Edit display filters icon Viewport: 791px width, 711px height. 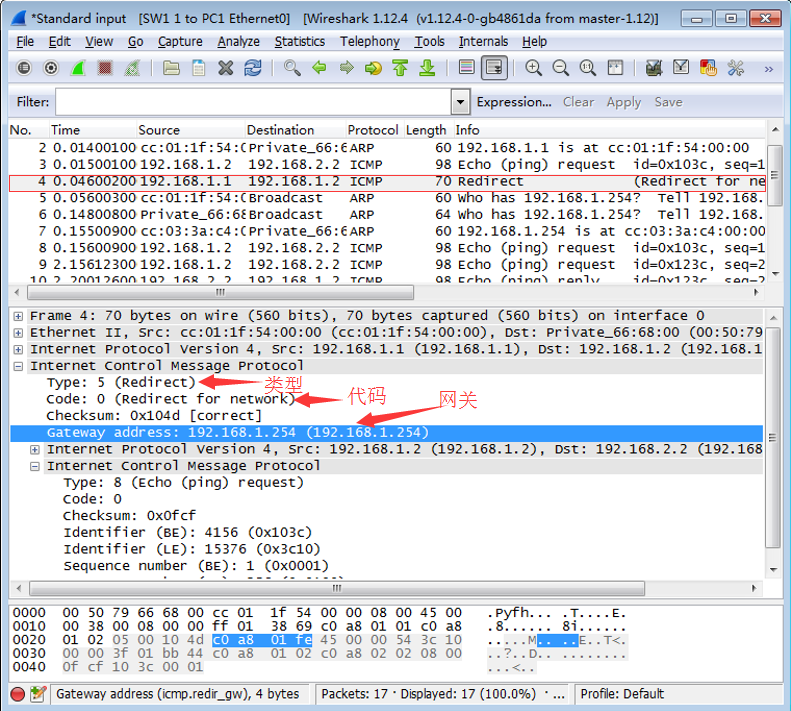click(681, 68)
